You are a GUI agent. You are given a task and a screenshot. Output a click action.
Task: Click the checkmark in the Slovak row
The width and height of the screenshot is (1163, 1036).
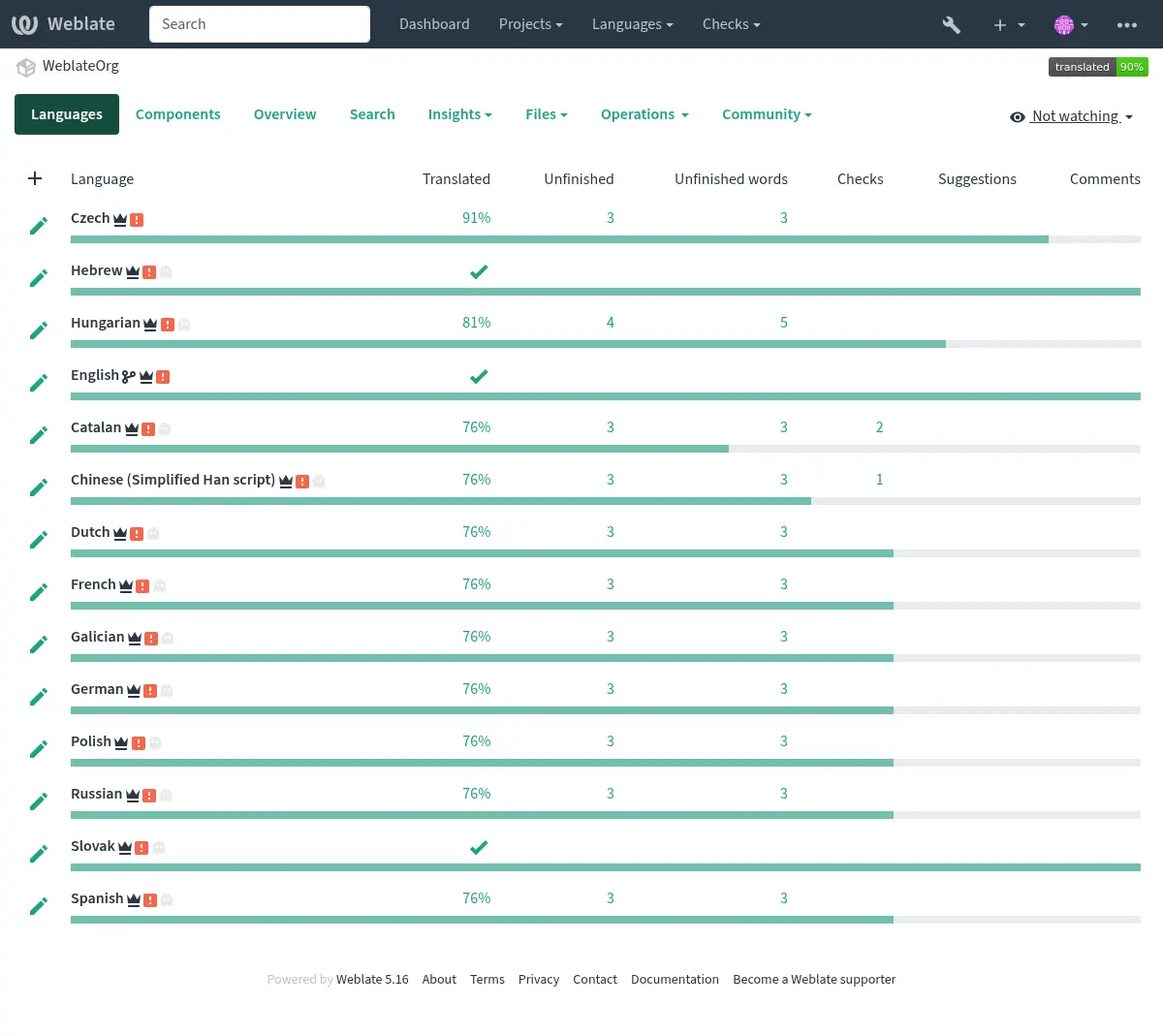(479, 847)
